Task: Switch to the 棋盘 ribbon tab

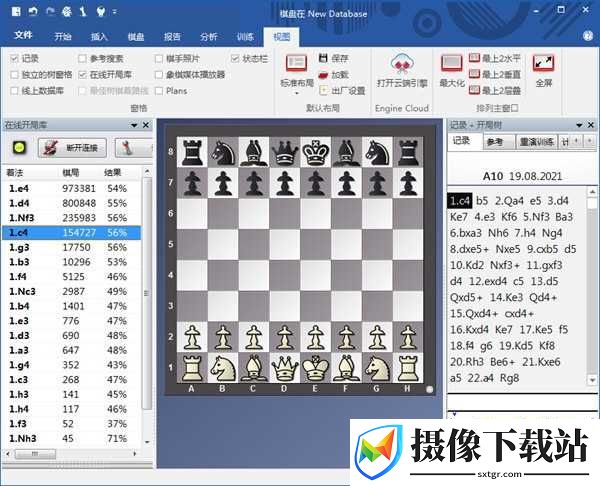Action: pos(136,36)
